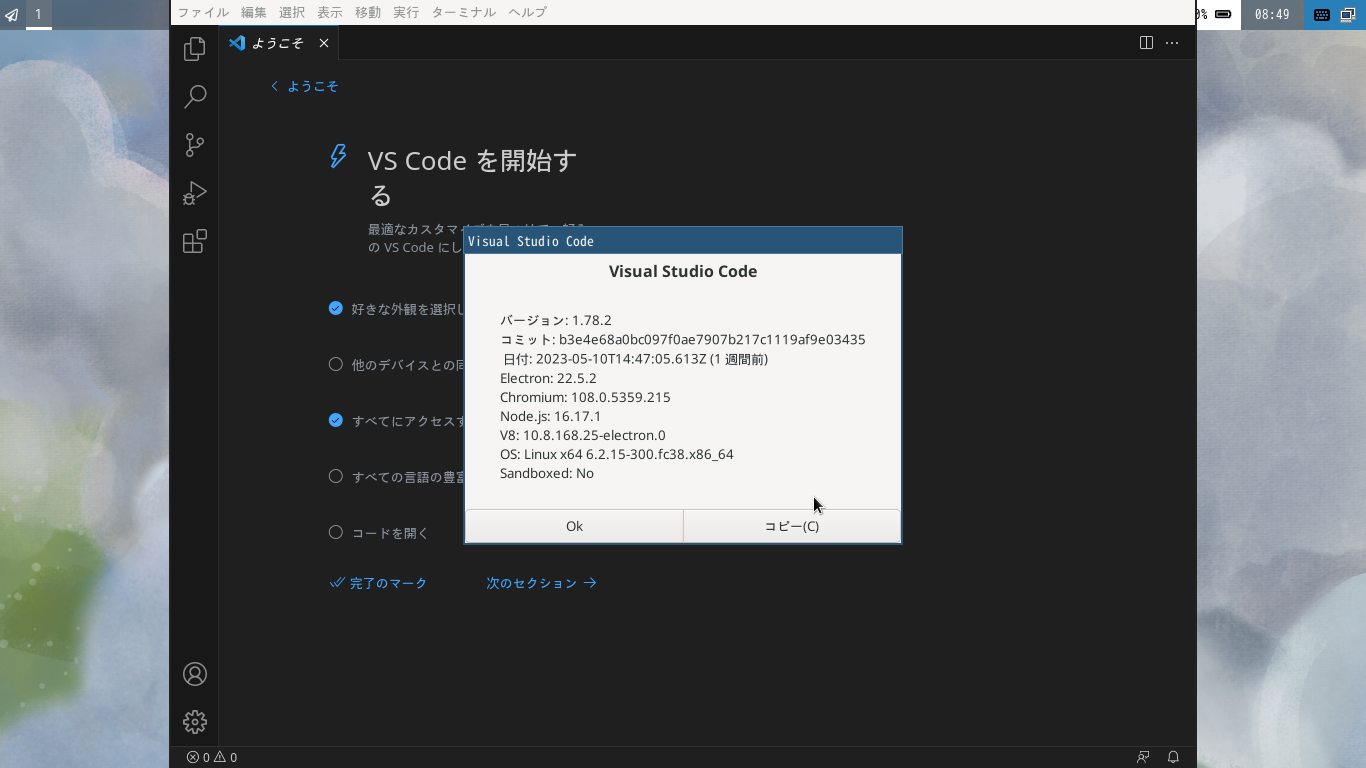Click Ok in the about dialog
Screen dimensions: 1366x768
tap(574, 526)
